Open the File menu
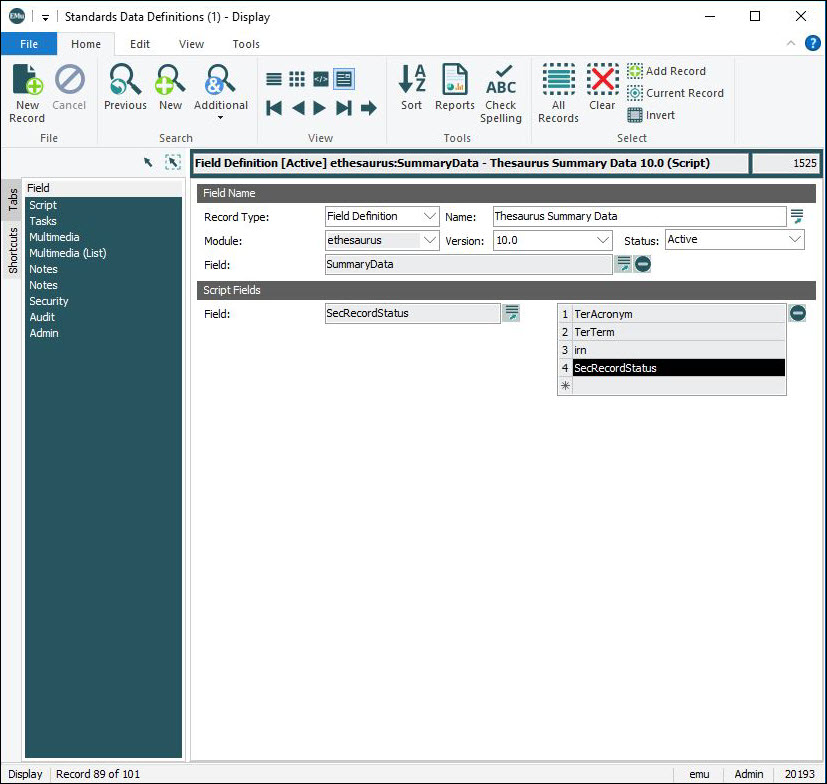 tap(29, 44)
